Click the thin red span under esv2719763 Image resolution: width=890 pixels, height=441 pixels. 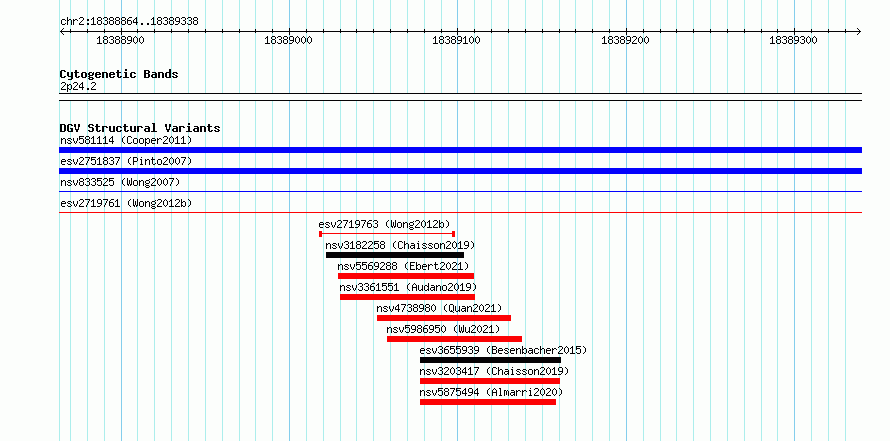(387, 234)
